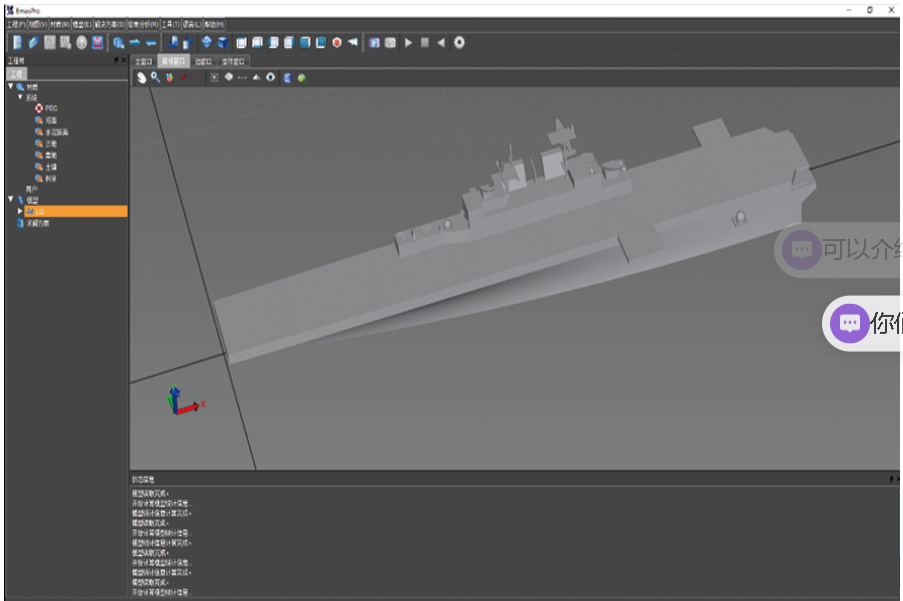Open the 解决方案(S) menu
The height and width of the screenshot is (601, 903).
click(109, 24)
